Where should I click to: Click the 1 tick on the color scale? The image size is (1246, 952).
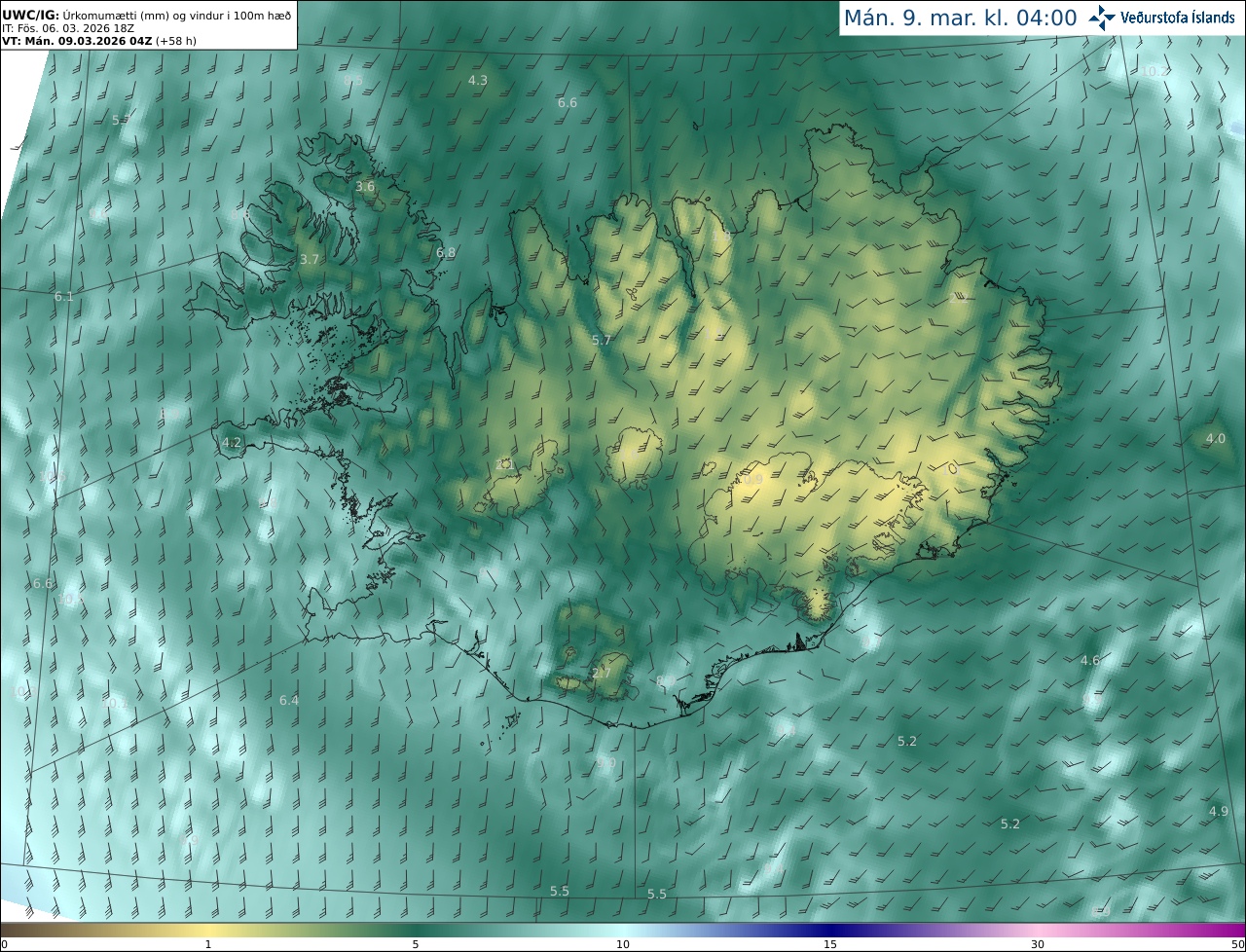[x=208, y=944]
